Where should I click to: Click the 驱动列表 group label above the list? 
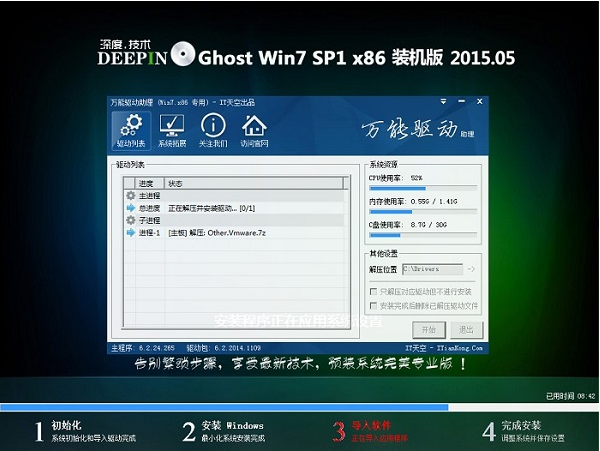tap(130, 164)
